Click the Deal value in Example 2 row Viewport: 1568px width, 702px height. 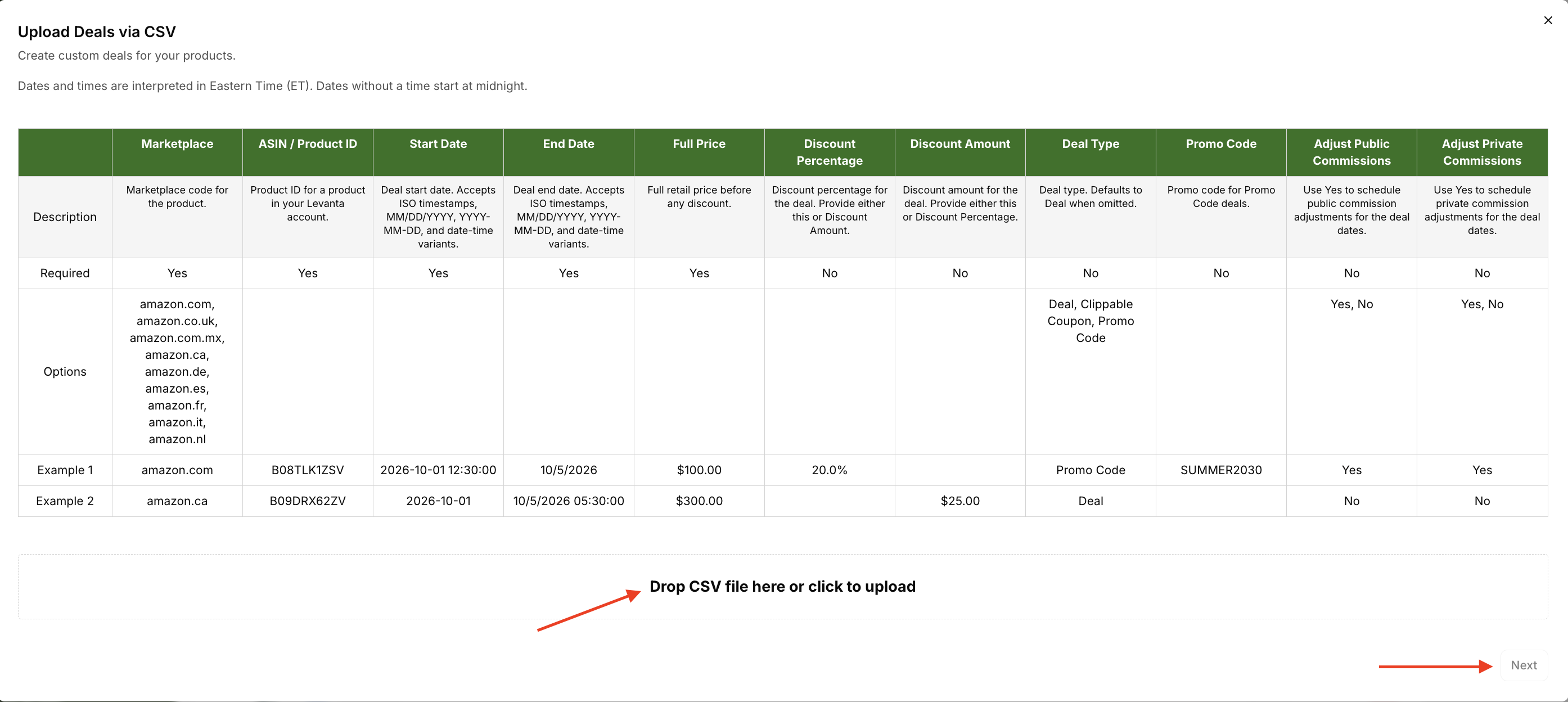(1091, 501)
